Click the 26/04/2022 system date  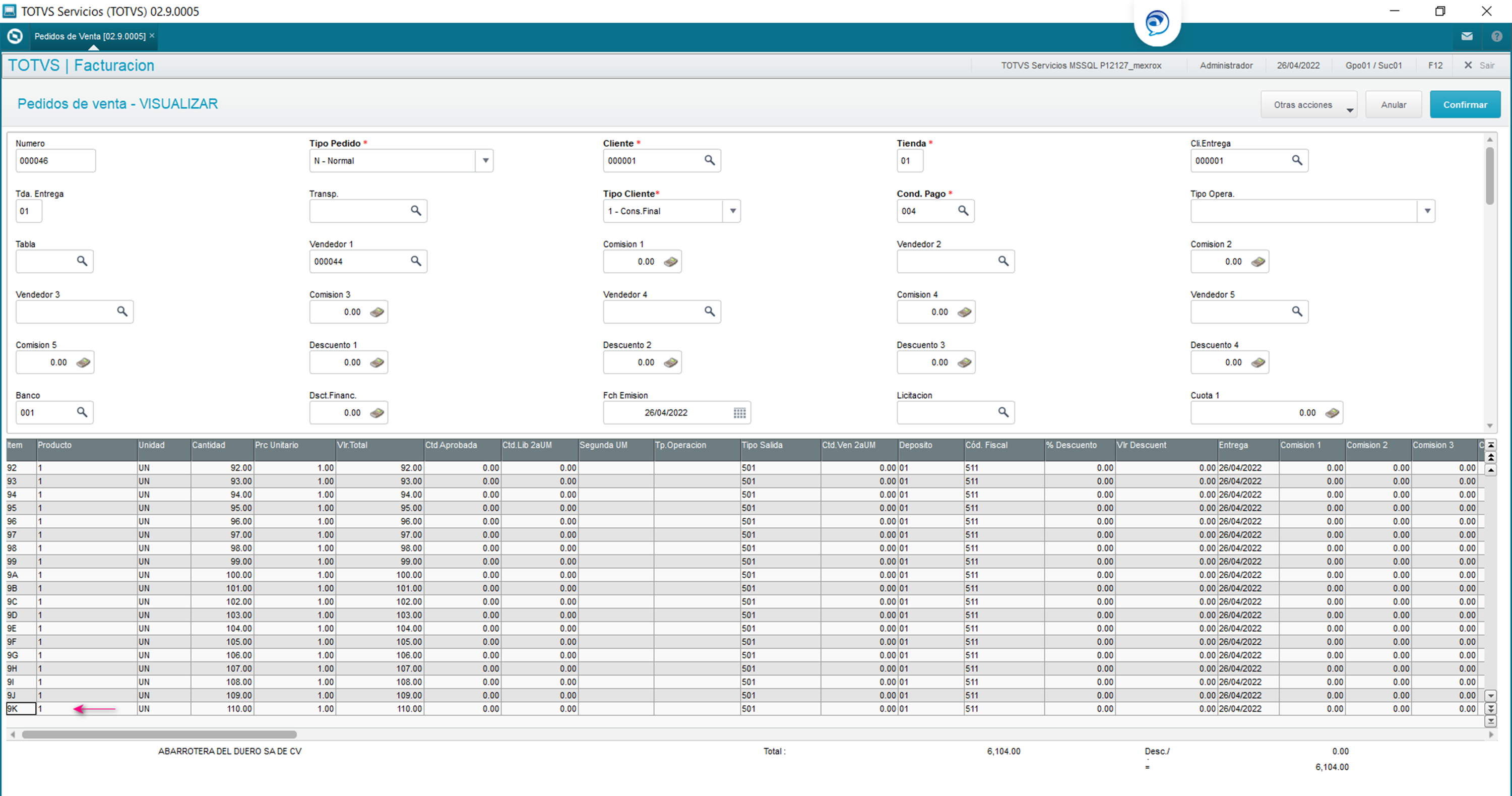pos(1298,65)
